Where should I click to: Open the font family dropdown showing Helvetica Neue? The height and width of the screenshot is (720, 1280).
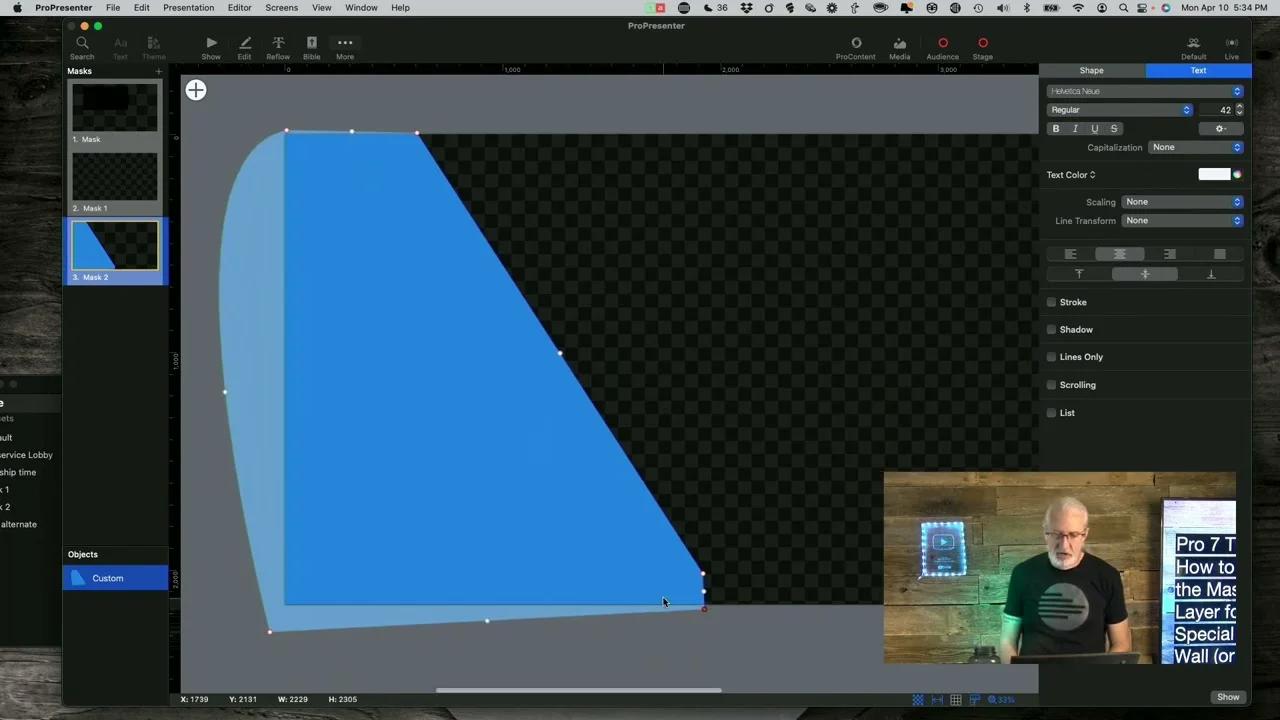click(x=1145, y=91)
